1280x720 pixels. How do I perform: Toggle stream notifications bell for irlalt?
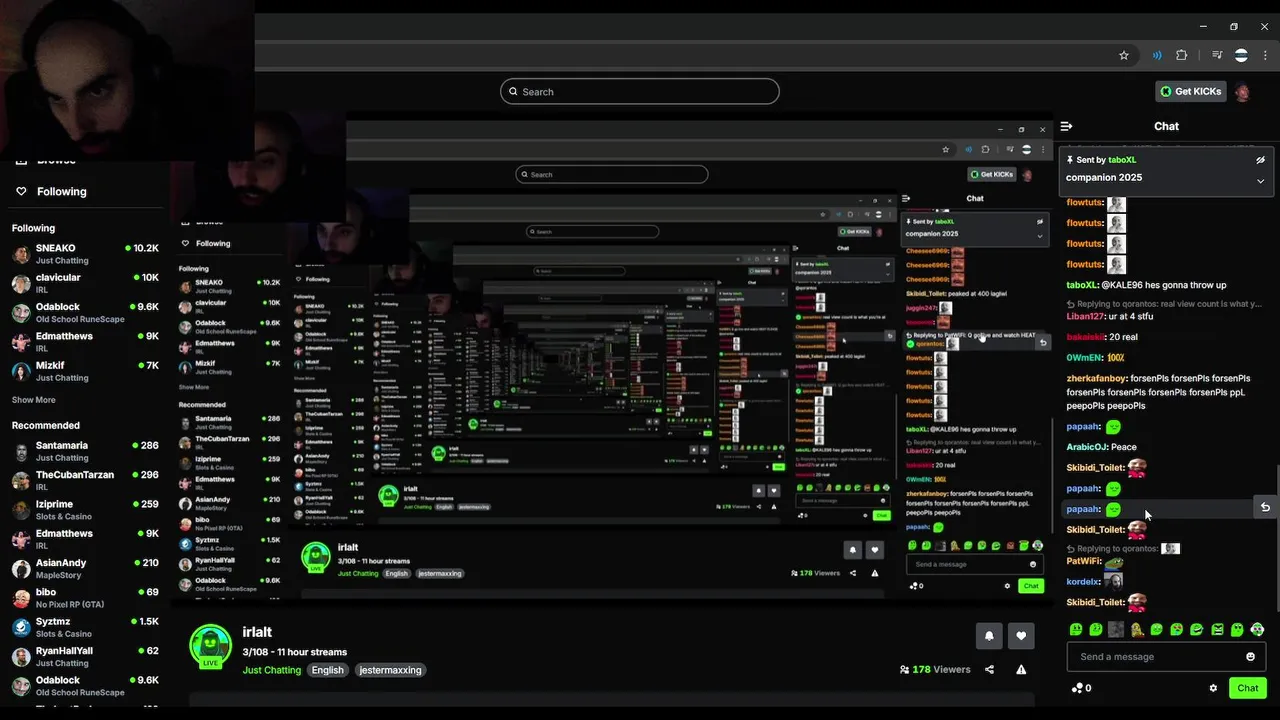[989, 635]
